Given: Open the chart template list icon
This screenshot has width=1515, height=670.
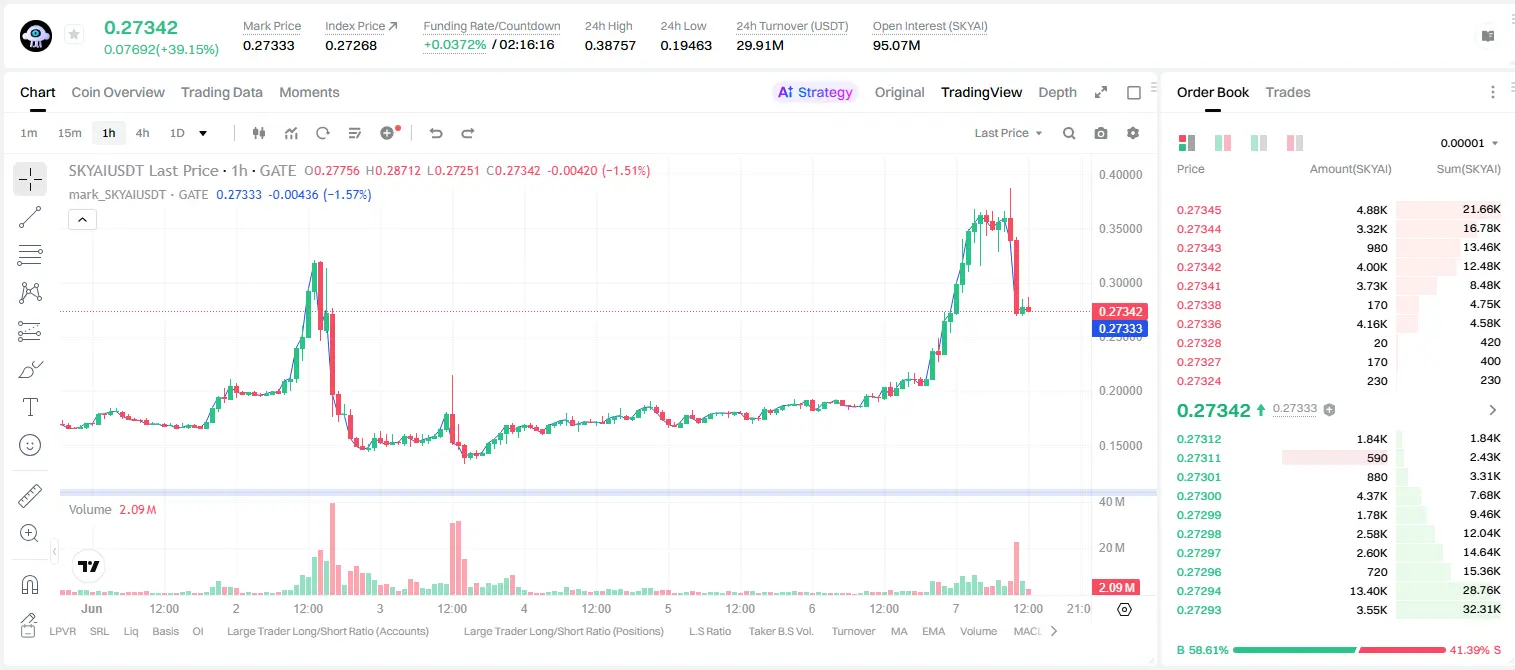Looking at the screenshot, I should [355, 133].
